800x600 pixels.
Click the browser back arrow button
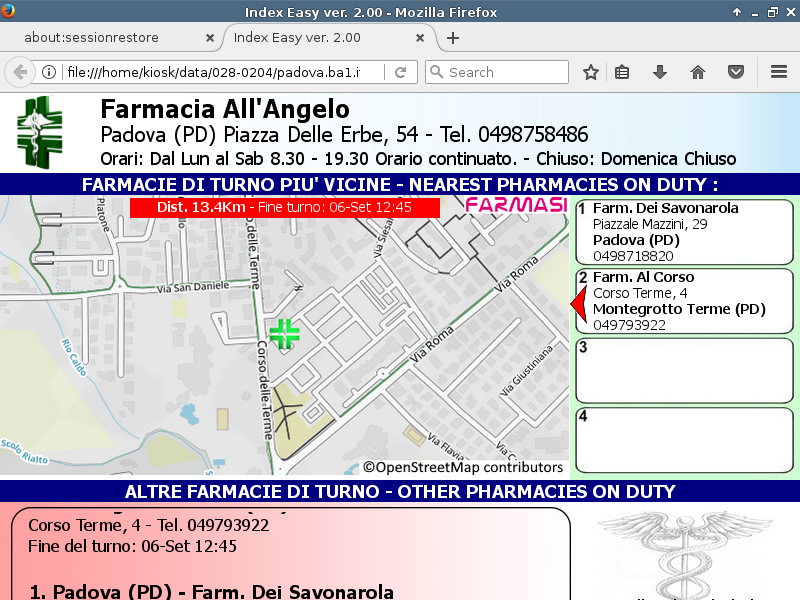19,72
